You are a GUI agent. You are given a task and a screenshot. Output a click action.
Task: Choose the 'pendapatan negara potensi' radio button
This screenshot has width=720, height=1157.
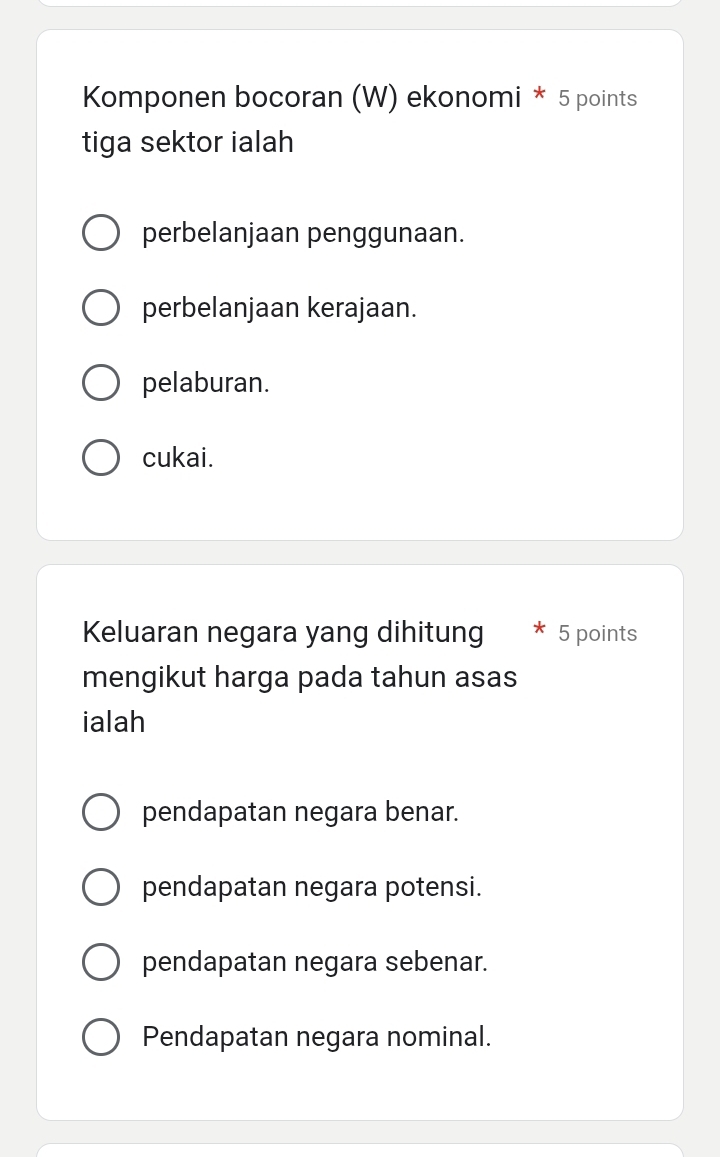[100, 886]
